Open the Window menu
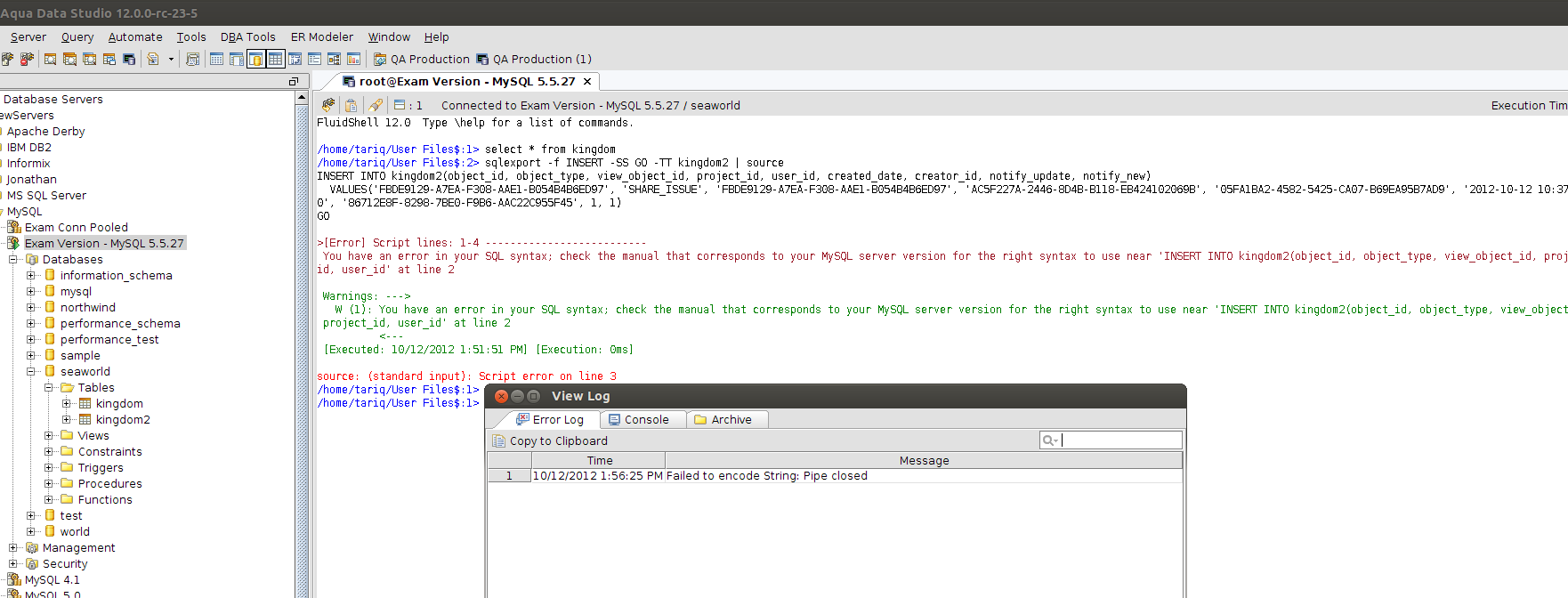1568x598 pixels. click(389, 36)
